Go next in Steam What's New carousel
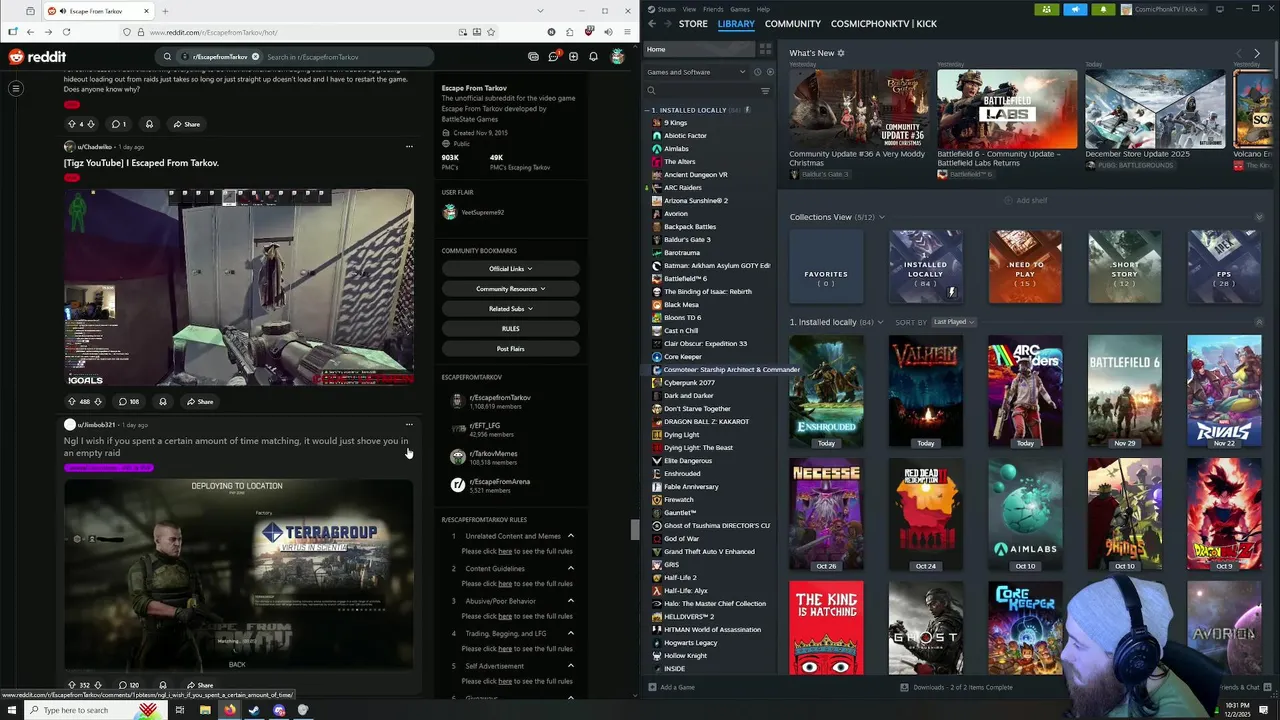Viewport: 1280px width, 720px height. point(1257,53)
